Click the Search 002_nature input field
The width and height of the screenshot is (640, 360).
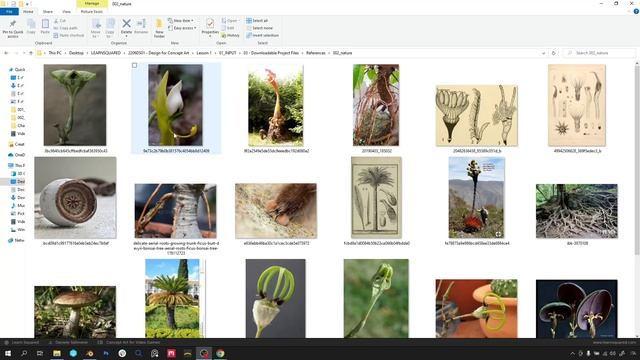pyautogui.click(x=600, y=53)
